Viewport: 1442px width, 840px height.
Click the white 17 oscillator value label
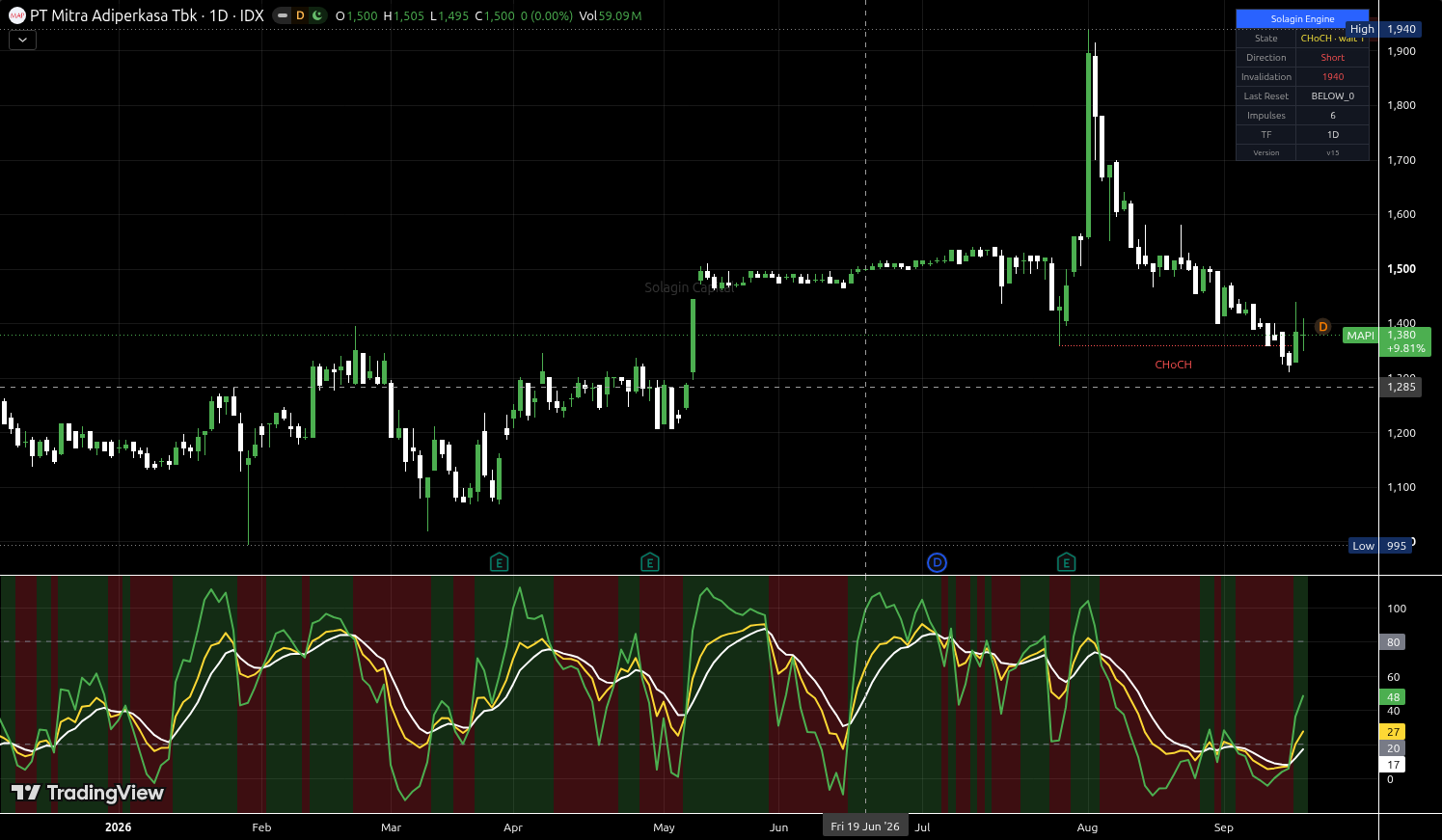point(1393,765)
